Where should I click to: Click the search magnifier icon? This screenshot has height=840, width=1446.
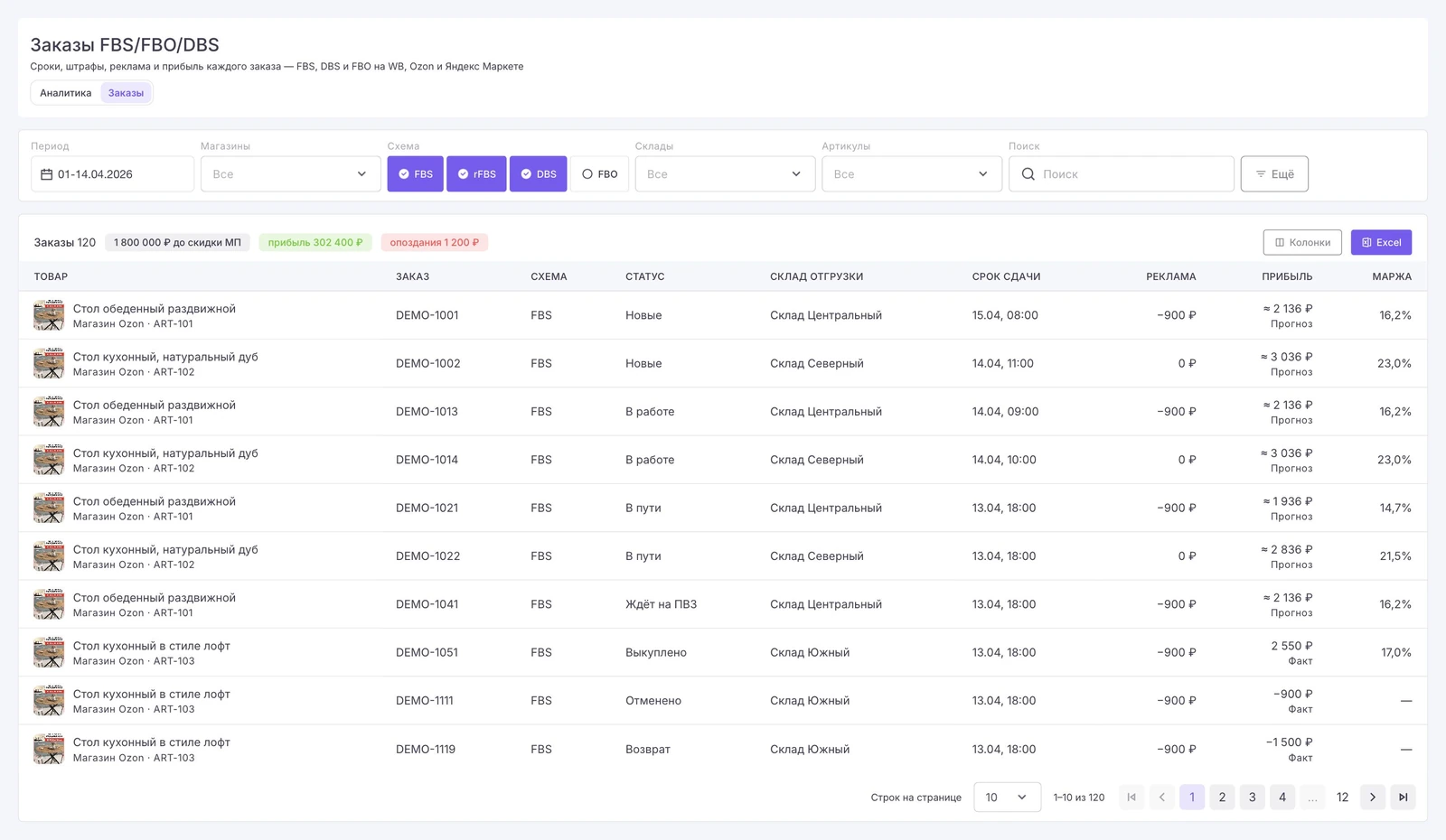[1028, 174]
